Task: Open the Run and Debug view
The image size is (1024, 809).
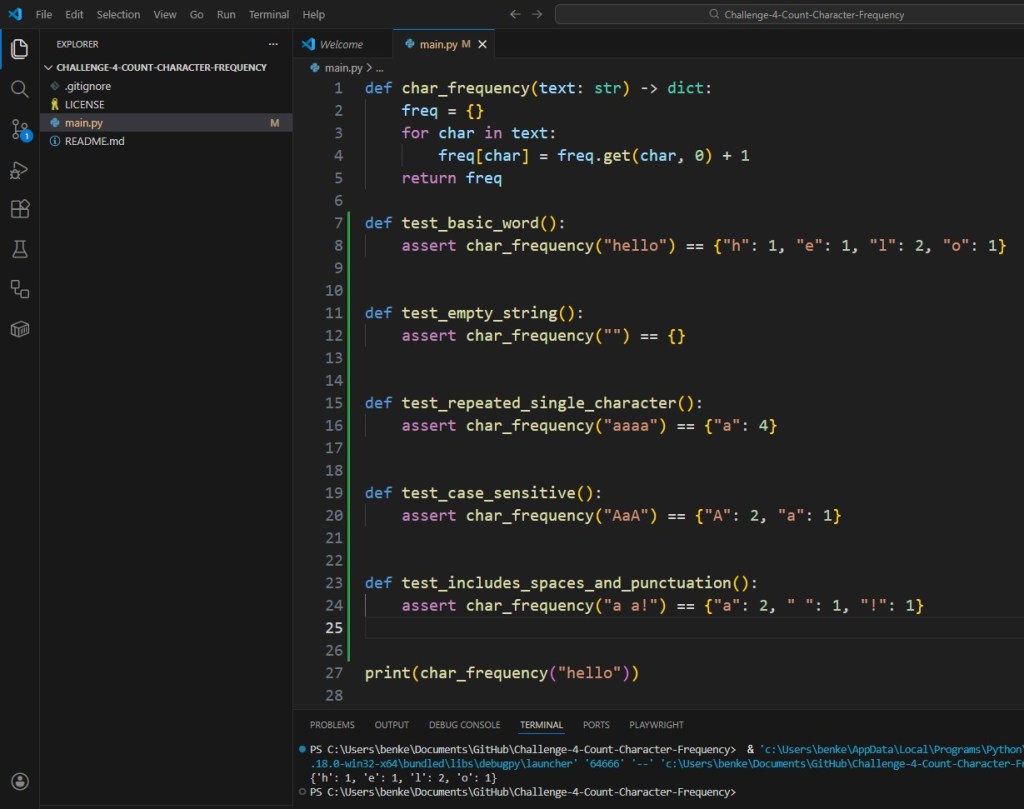Action: [x=19, y=170]
